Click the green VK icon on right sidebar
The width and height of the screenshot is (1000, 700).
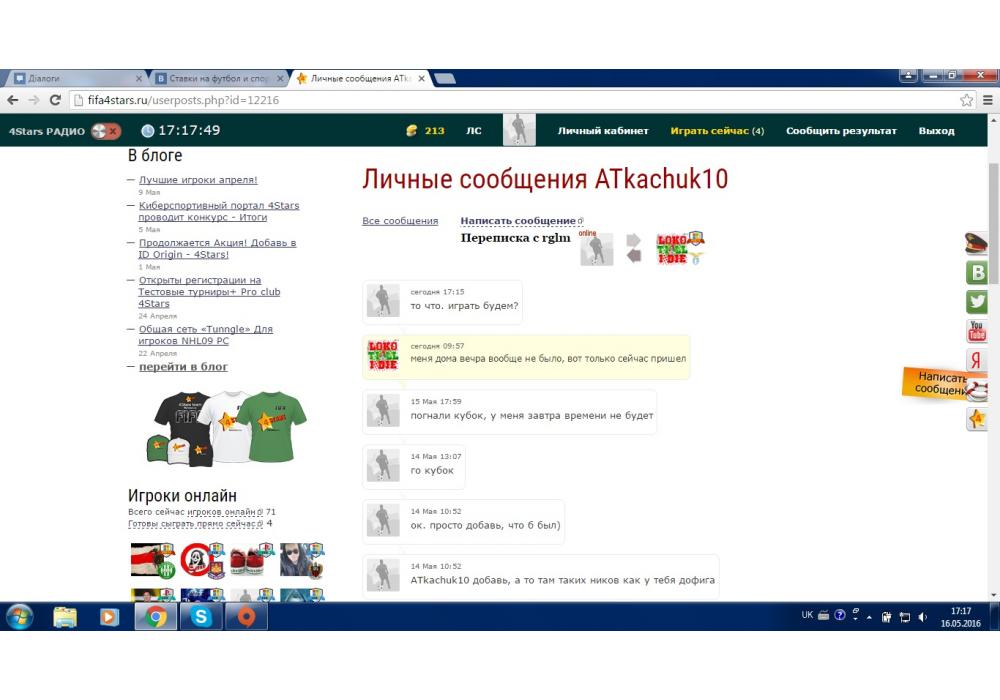tap(977, 273)
